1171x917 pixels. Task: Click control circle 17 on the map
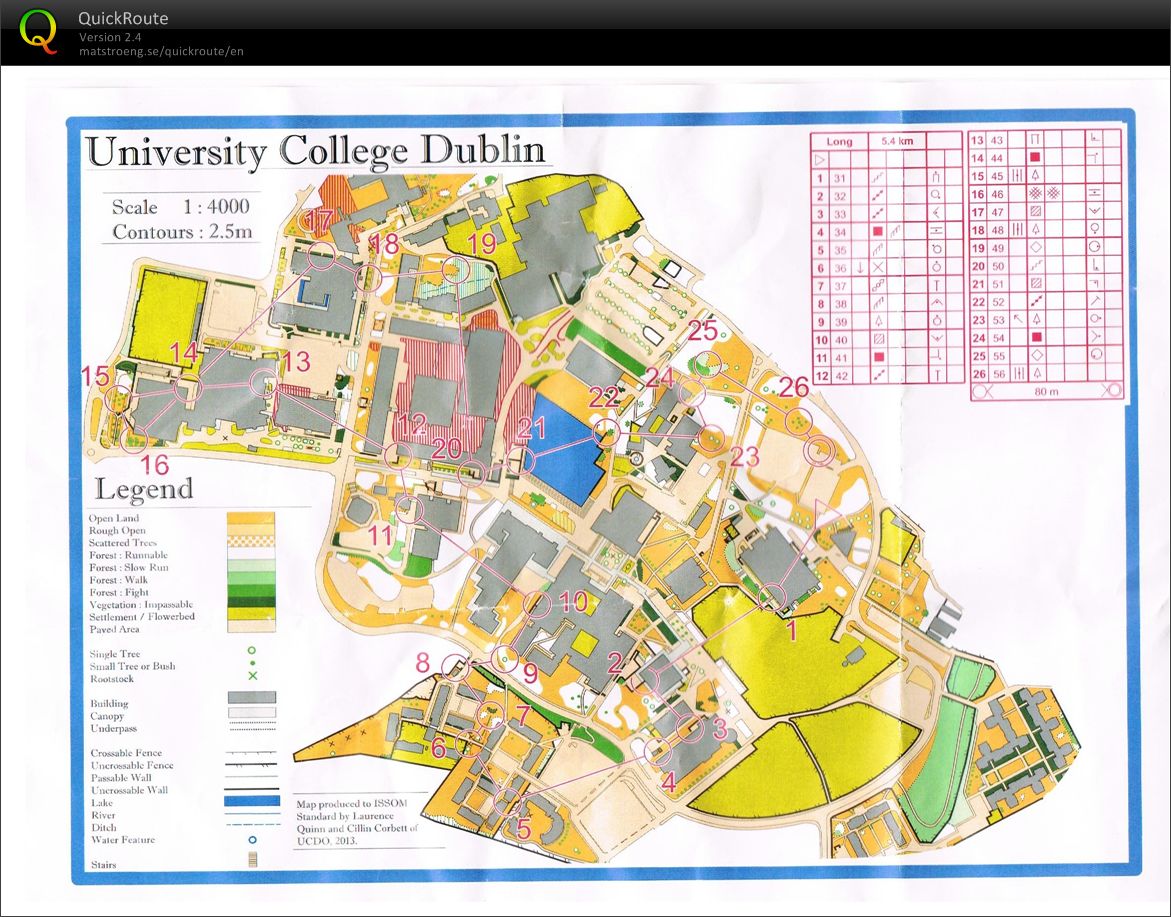coord(322,256)
